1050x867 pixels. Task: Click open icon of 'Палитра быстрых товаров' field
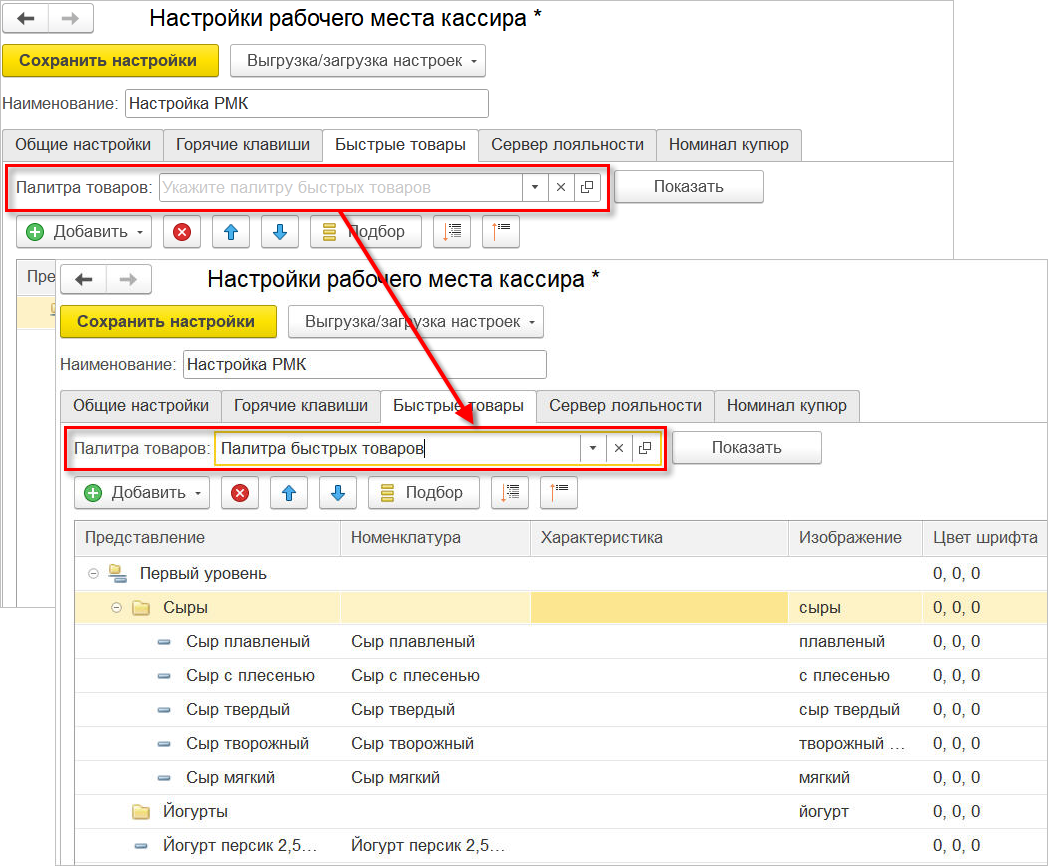(x=645, y=448)
